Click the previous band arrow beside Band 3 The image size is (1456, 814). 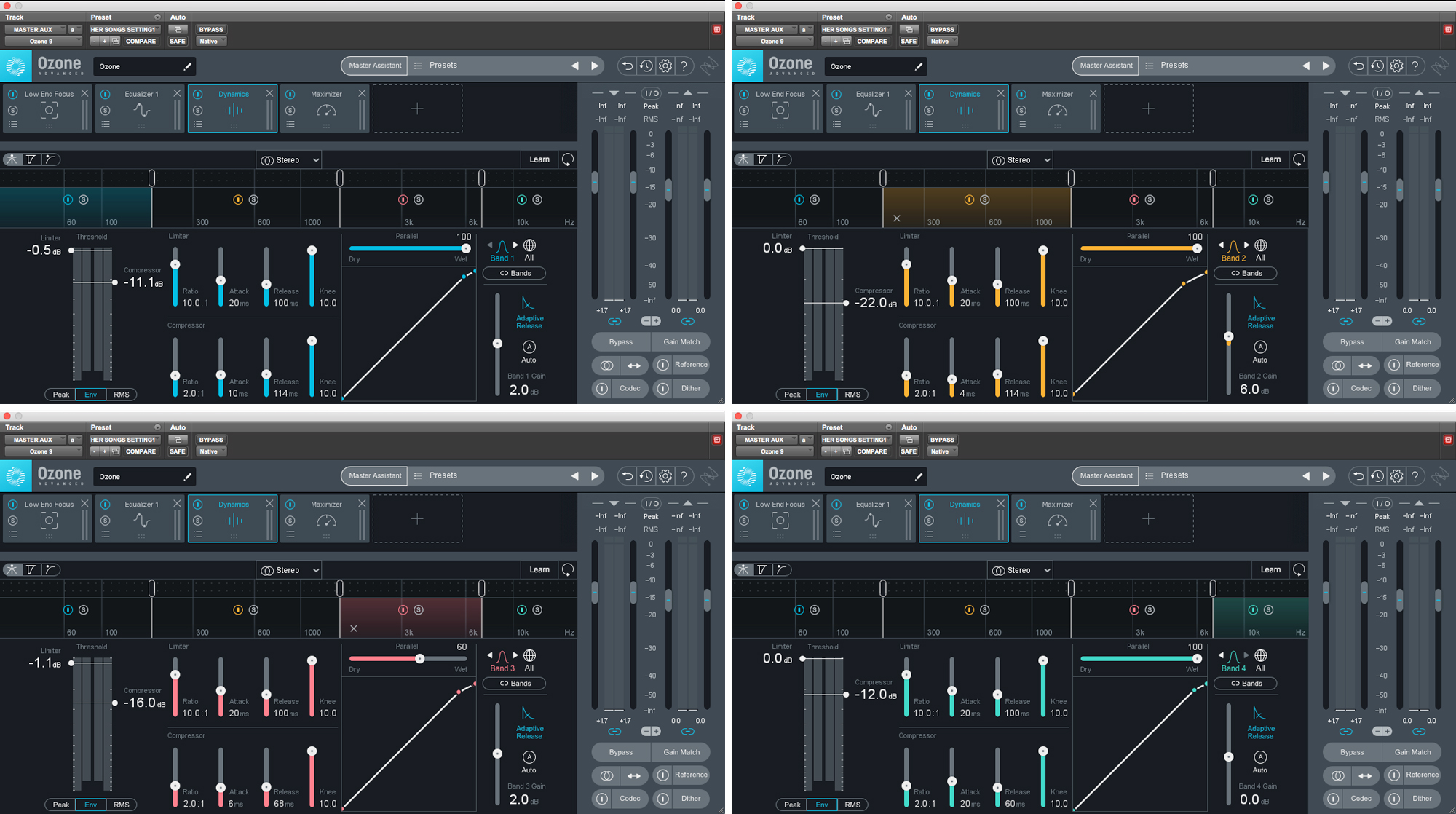tap(490, 655)
